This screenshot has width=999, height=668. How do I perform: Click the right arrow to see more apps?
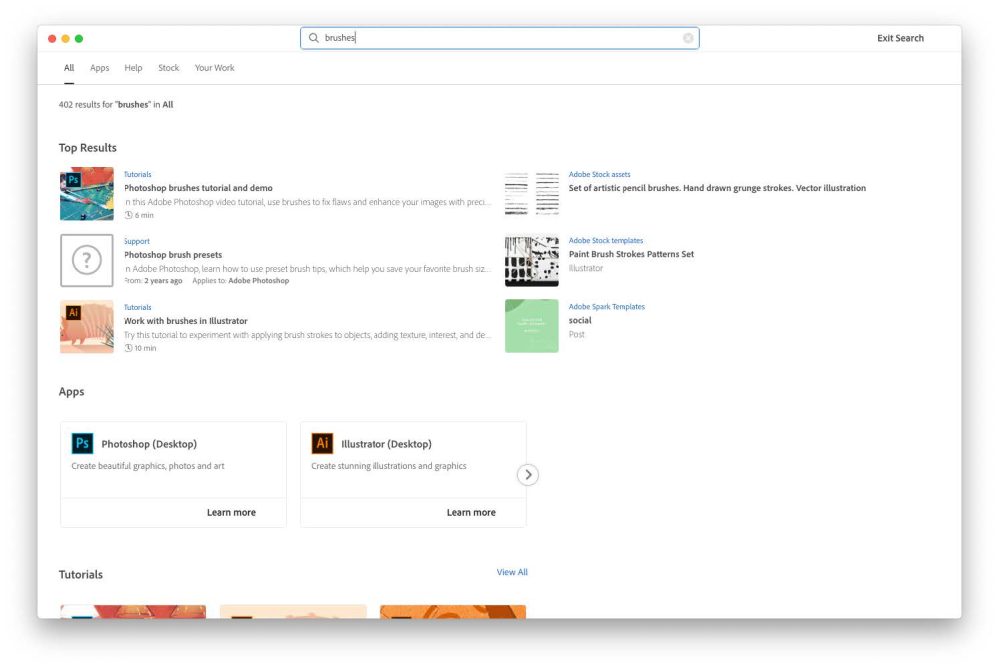[527, 474]
